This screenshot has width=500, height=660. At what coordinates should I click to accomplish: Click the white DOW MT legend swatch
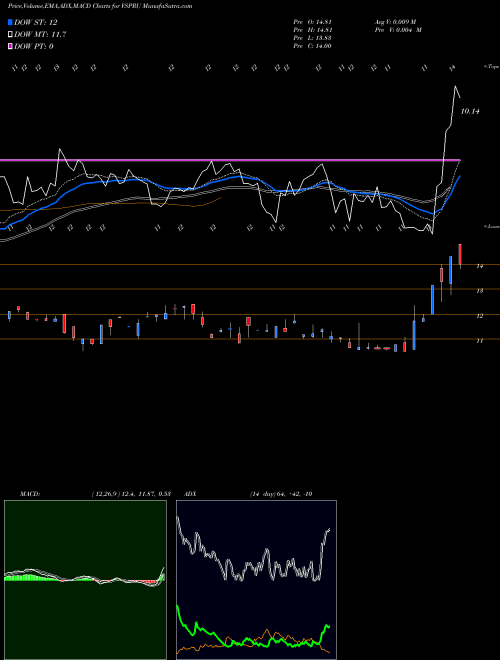point(10,35)
